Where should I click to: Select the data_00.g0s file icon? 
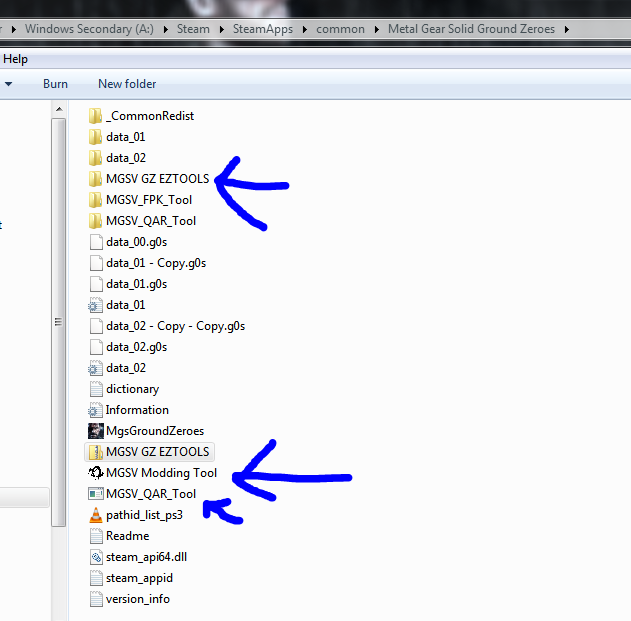pos(96,242)
